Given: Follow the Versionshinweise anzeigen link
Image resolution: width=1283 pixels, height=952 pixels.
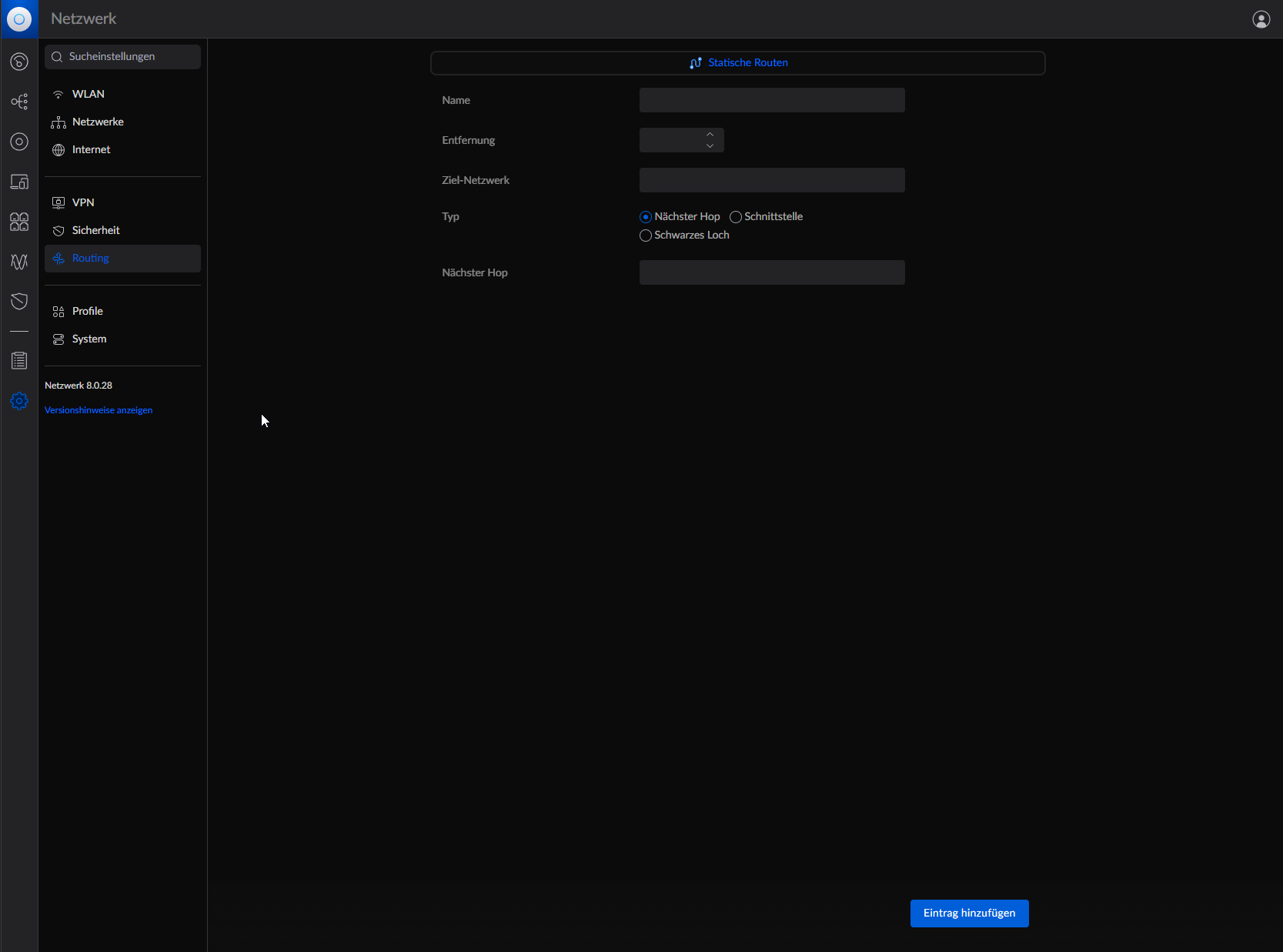Looking at the screenshot, I should (x=99, y=410).
